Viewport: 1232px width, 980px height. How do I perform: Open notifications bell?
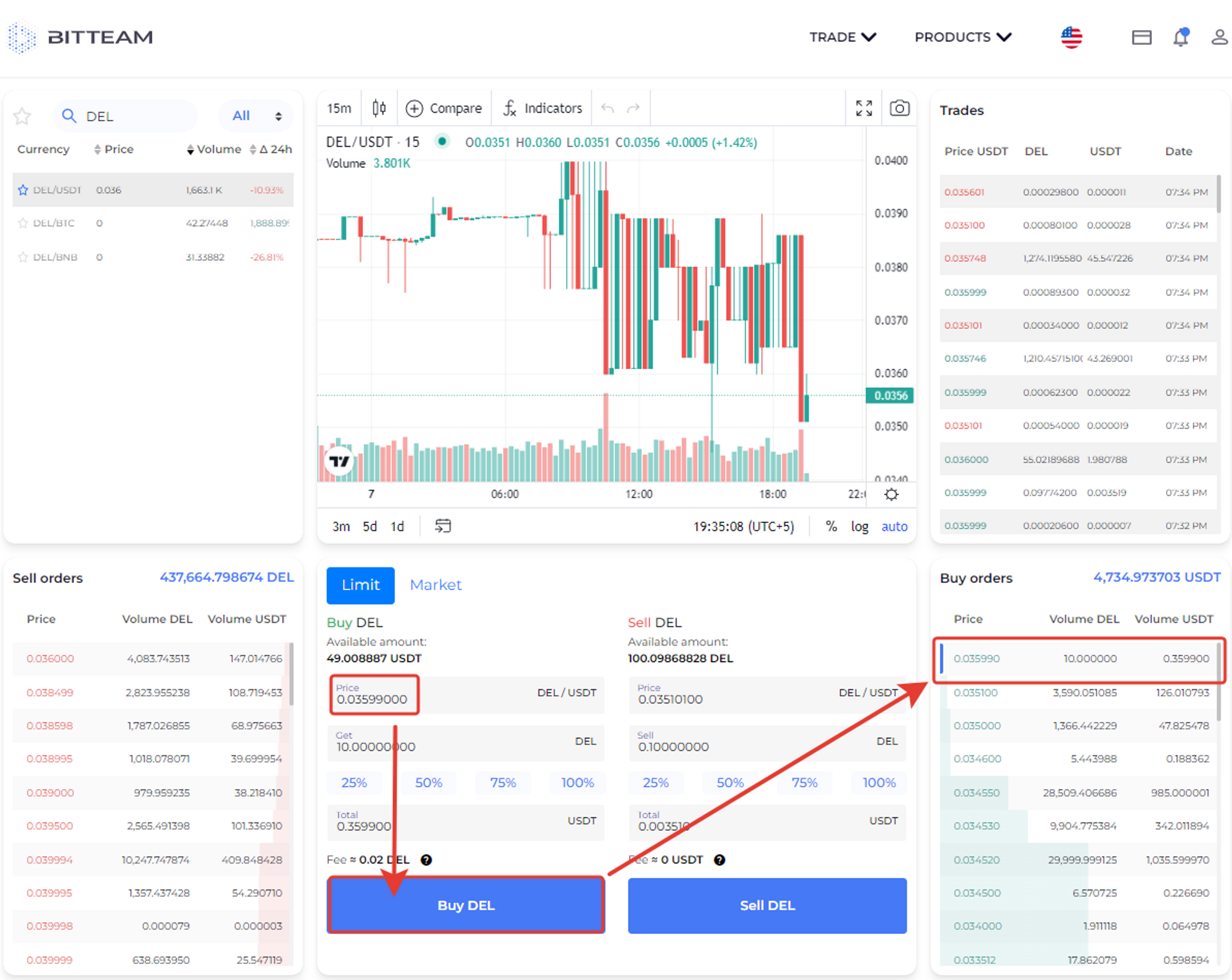click(1180, 37)
